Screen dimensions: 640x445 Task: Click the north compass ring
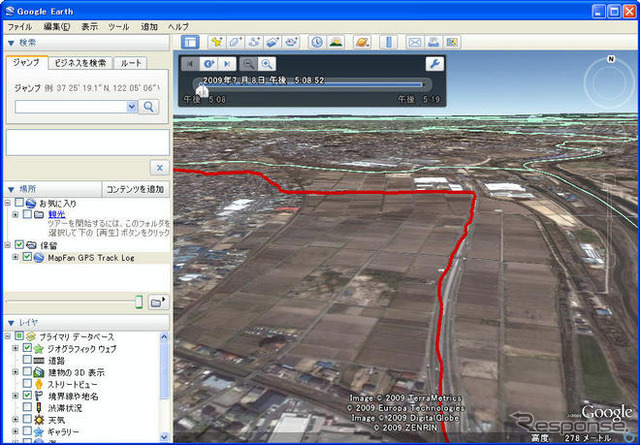(x=609, y=82)
